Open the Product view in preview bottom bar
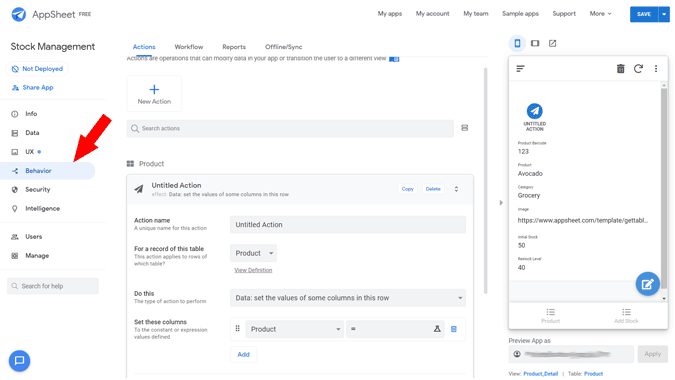 pyautogui.click(x=551, y=315)
